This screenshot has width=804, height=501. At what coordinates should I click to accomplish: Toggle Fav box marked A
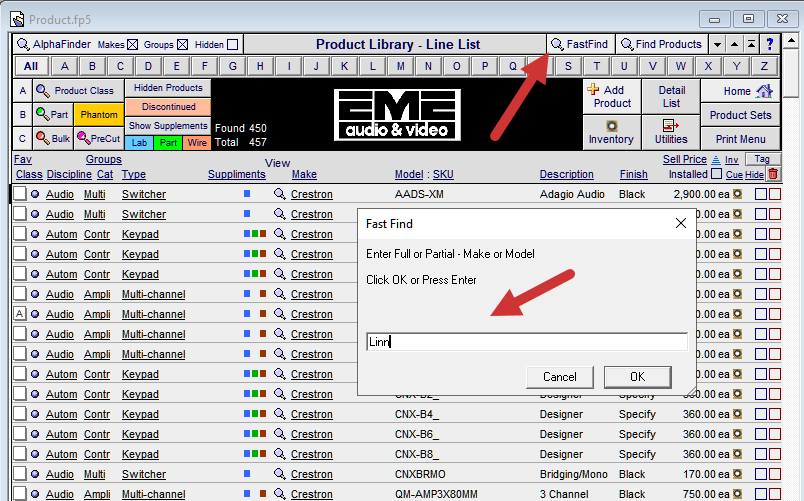point(19,314)
